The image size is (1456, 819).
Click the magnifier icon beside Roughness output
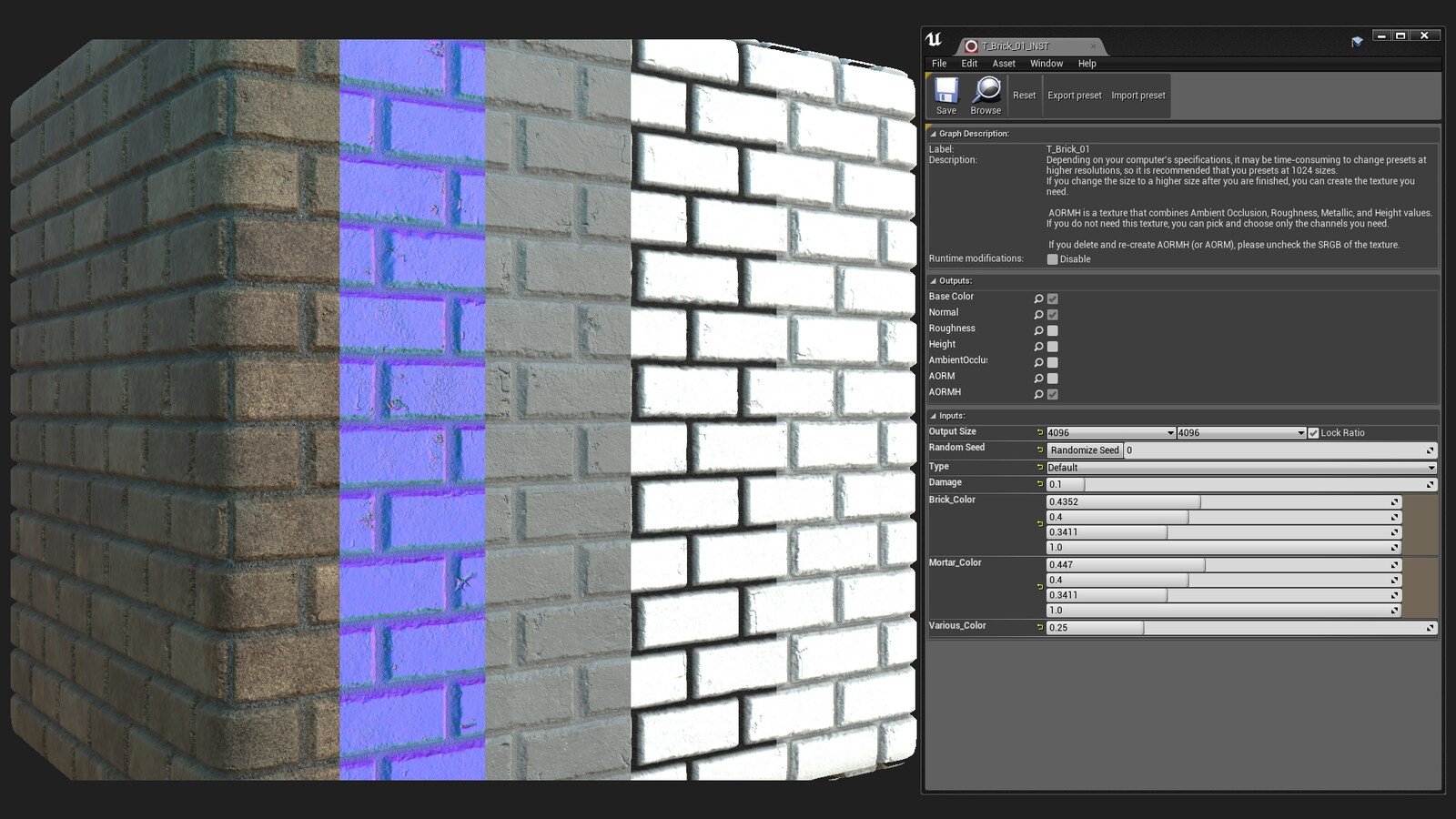click(x=1038, y=330)
